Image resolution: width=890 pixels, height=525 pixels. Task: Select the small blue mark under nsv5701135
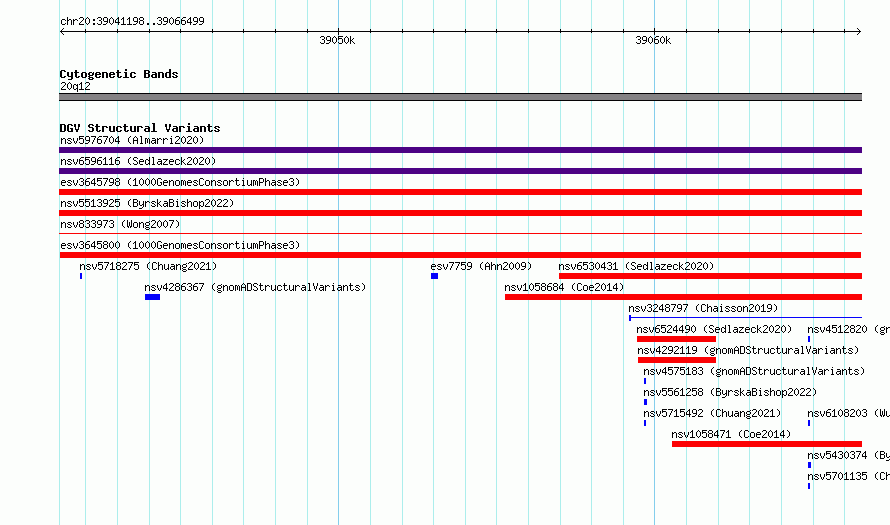(x=809, y=486)
